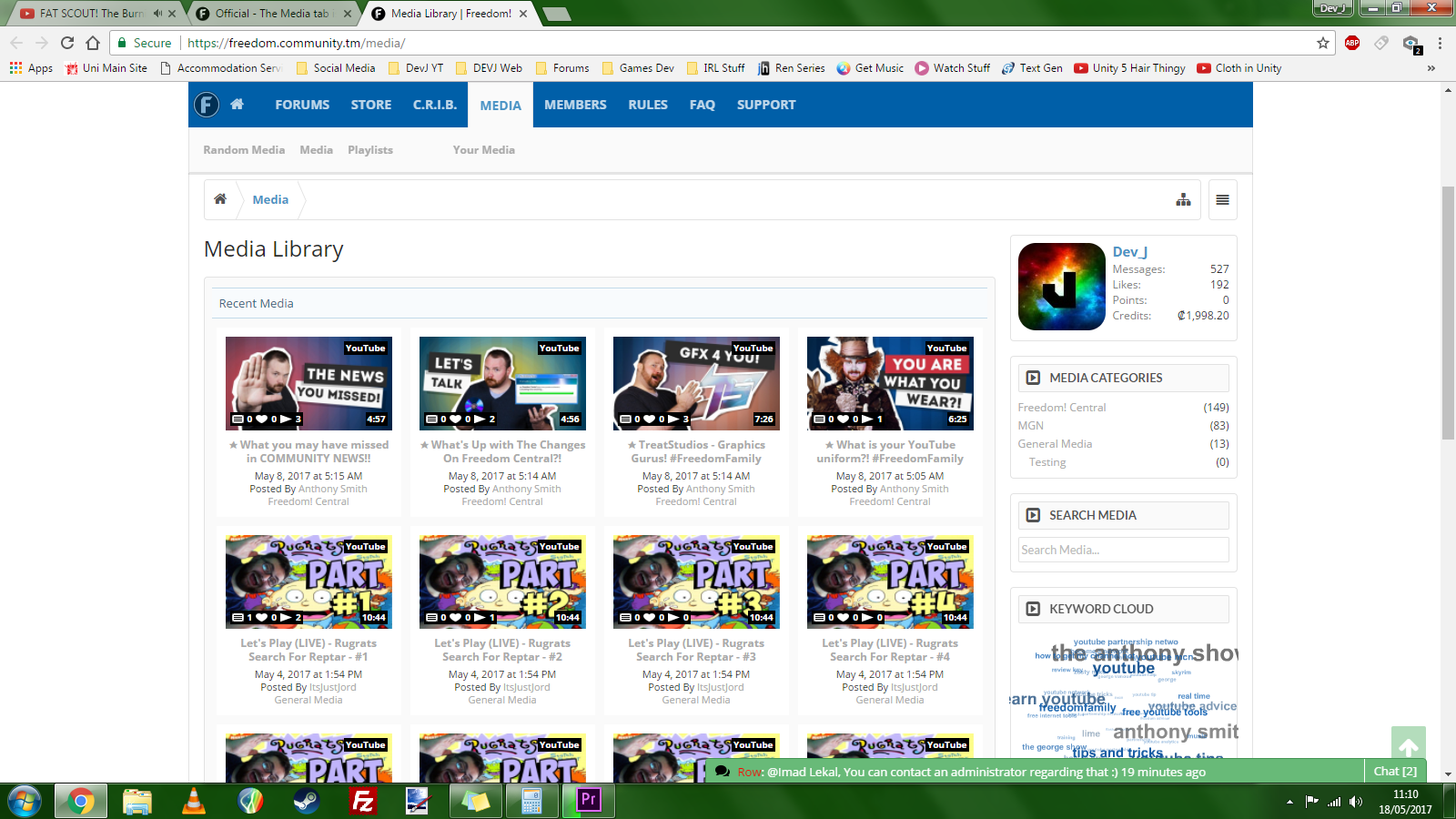Open FileZilla from the taskbar
Viewport: 1456px width, 819px height.
[362, 800]
